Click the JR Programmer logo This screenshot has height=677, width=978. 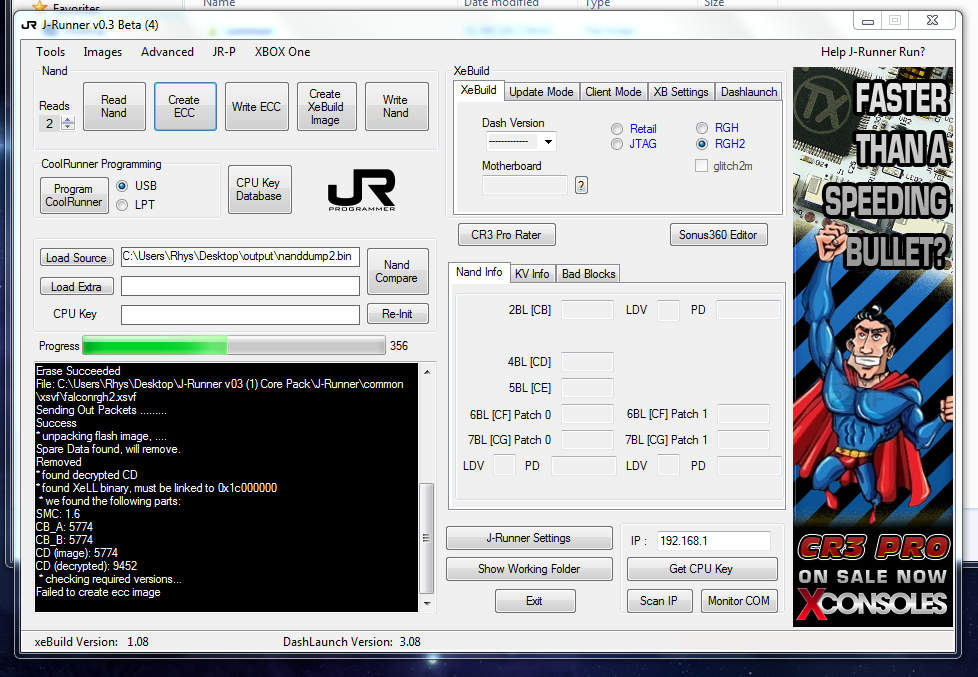pyautogui.click(x=361, y=190)
